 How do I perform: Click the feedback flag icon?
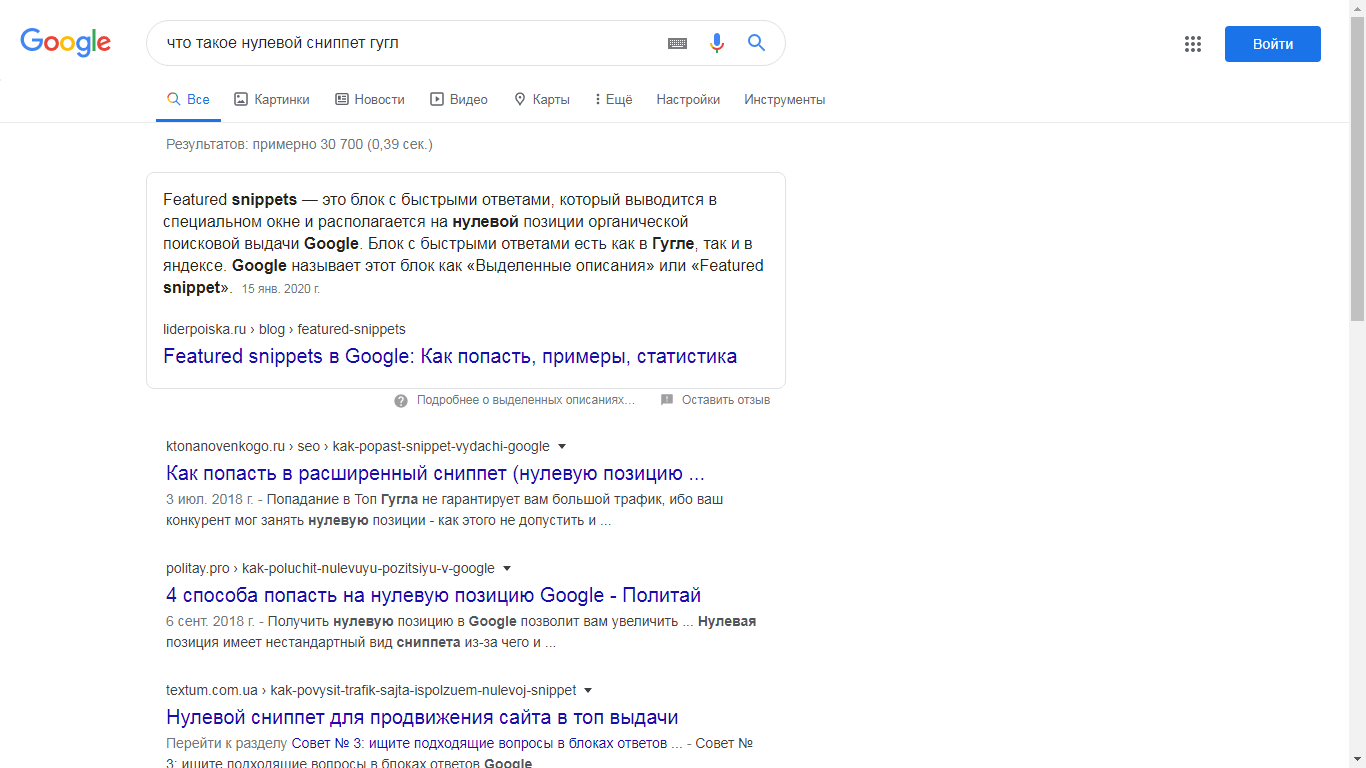coord(667,400)
